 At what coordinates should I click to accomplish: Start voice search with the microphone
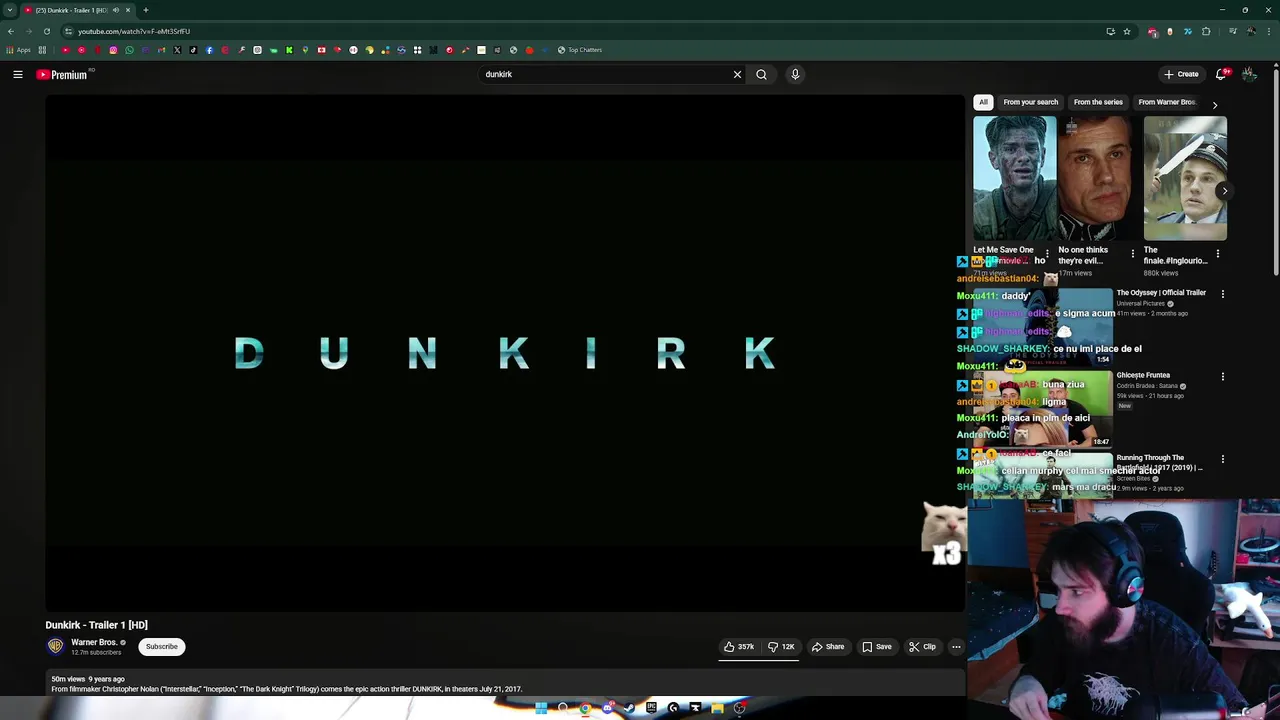point(795,74)
